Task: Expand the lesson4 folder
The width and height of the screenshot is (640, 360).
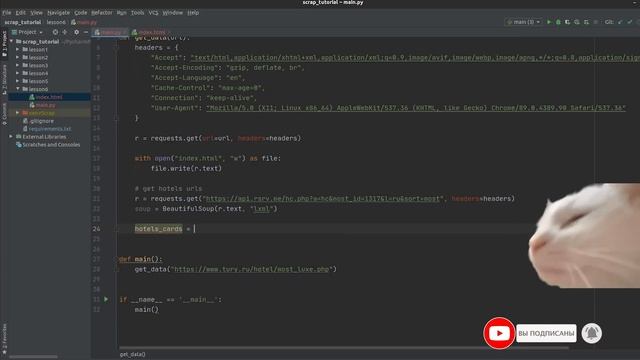Action: [x=18, y=73]
